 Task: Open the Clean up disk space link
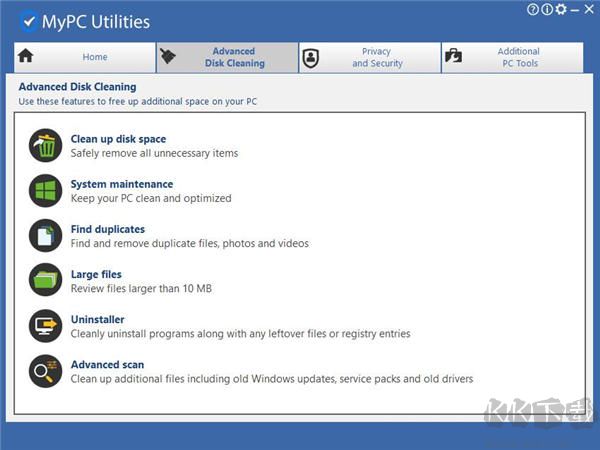(x=118, y=139)
